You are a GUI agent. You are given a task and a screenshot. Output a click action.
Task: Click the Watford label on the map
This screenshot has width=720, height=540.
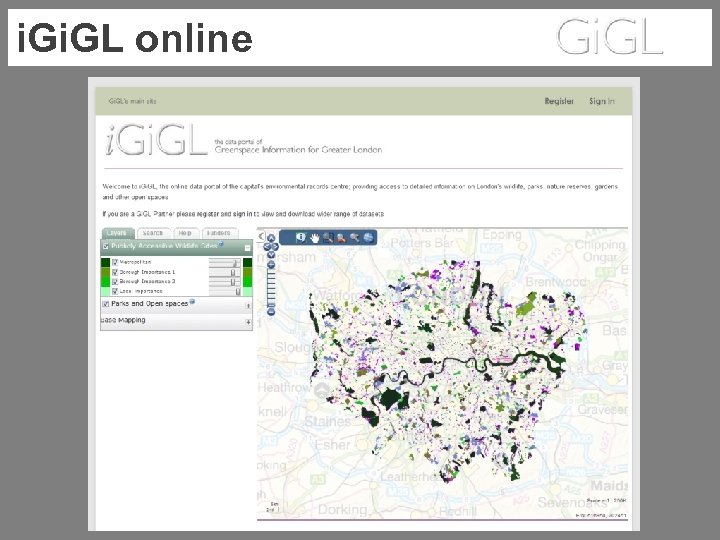coord(337,294)
